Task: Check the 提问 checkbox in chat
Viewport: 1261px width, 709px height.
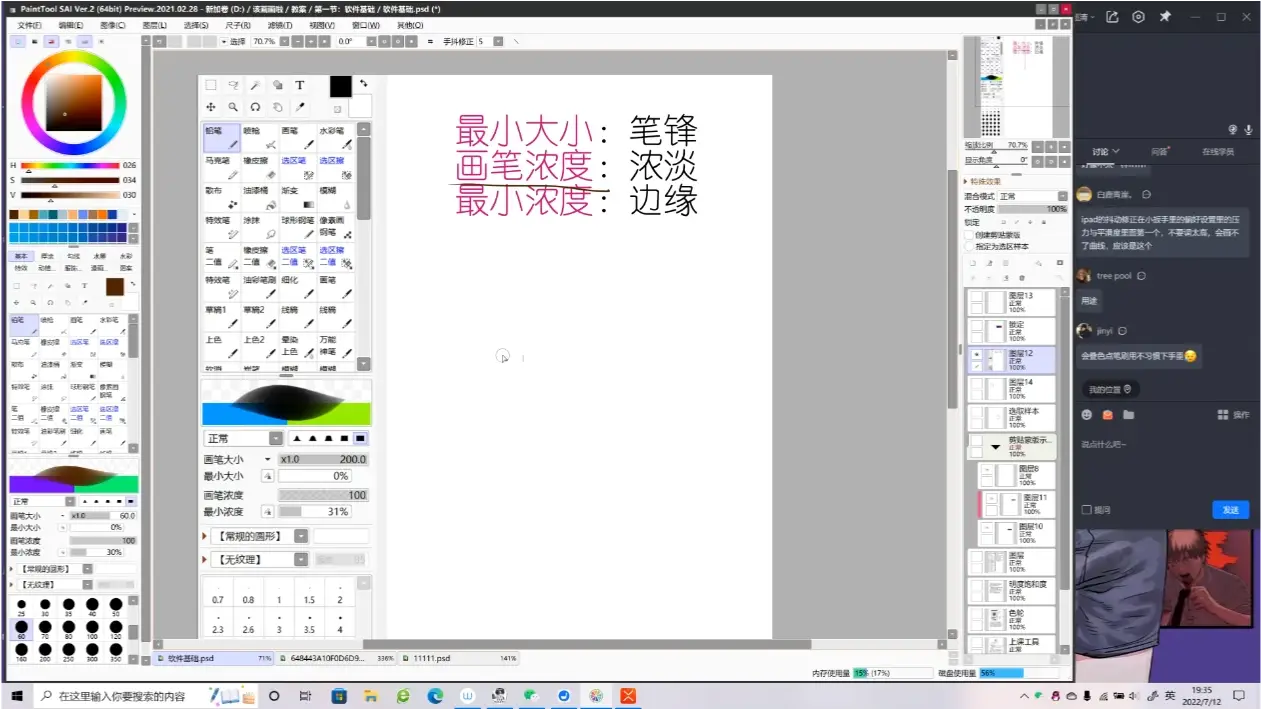Action: click(1087, 510)
